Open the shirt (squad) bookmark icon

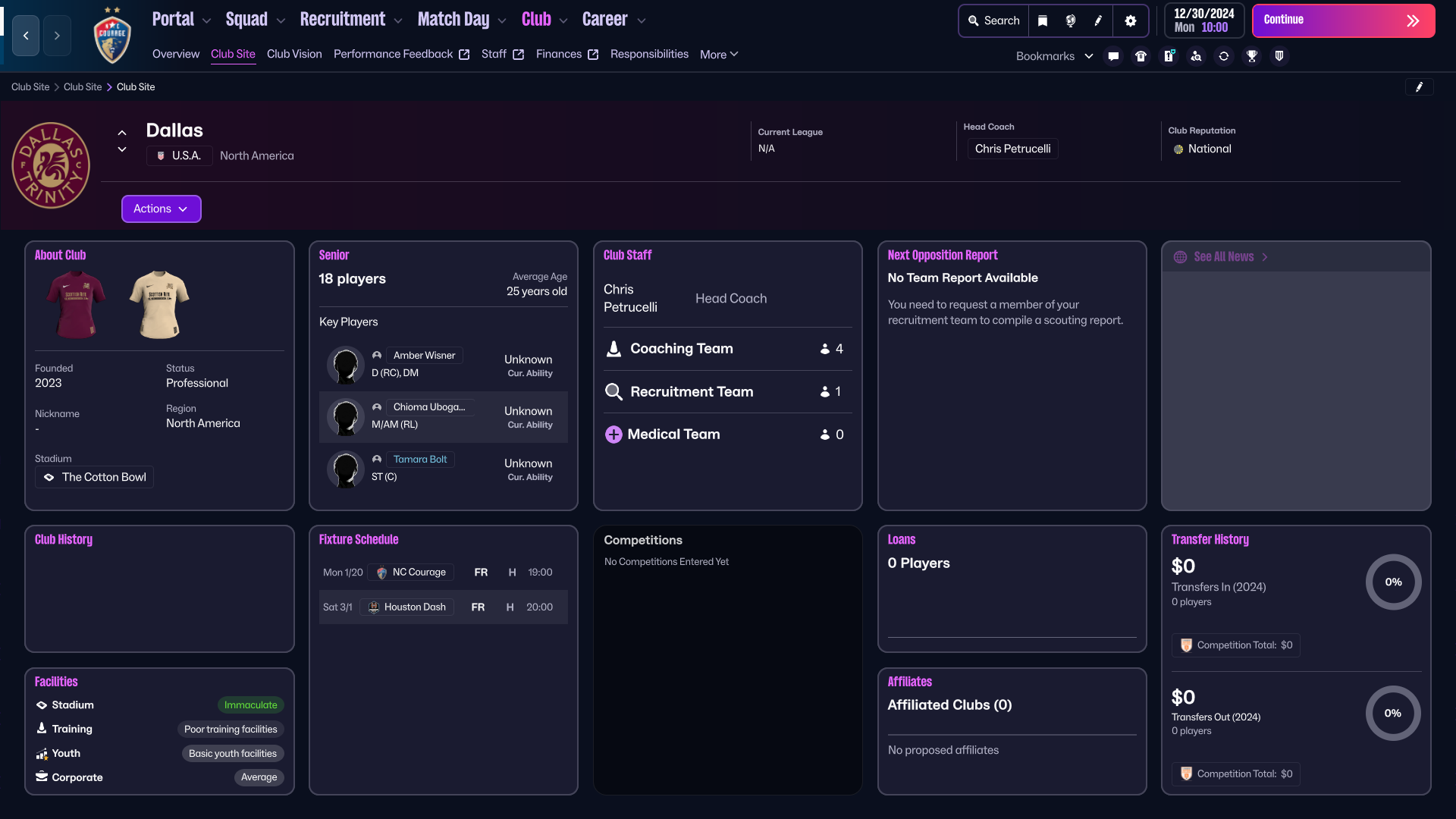tap(1141, 56)
